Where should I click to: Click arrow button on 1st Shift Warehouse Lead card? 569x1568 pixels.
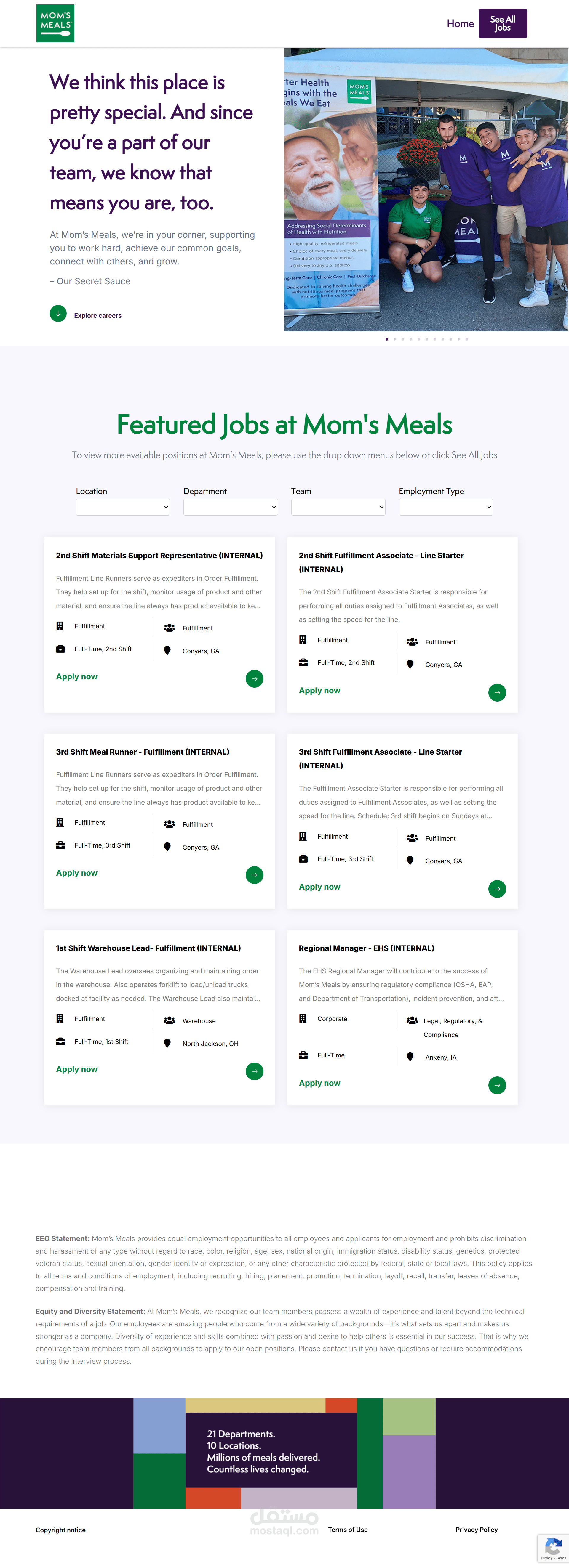click(x=255, y=1071)
